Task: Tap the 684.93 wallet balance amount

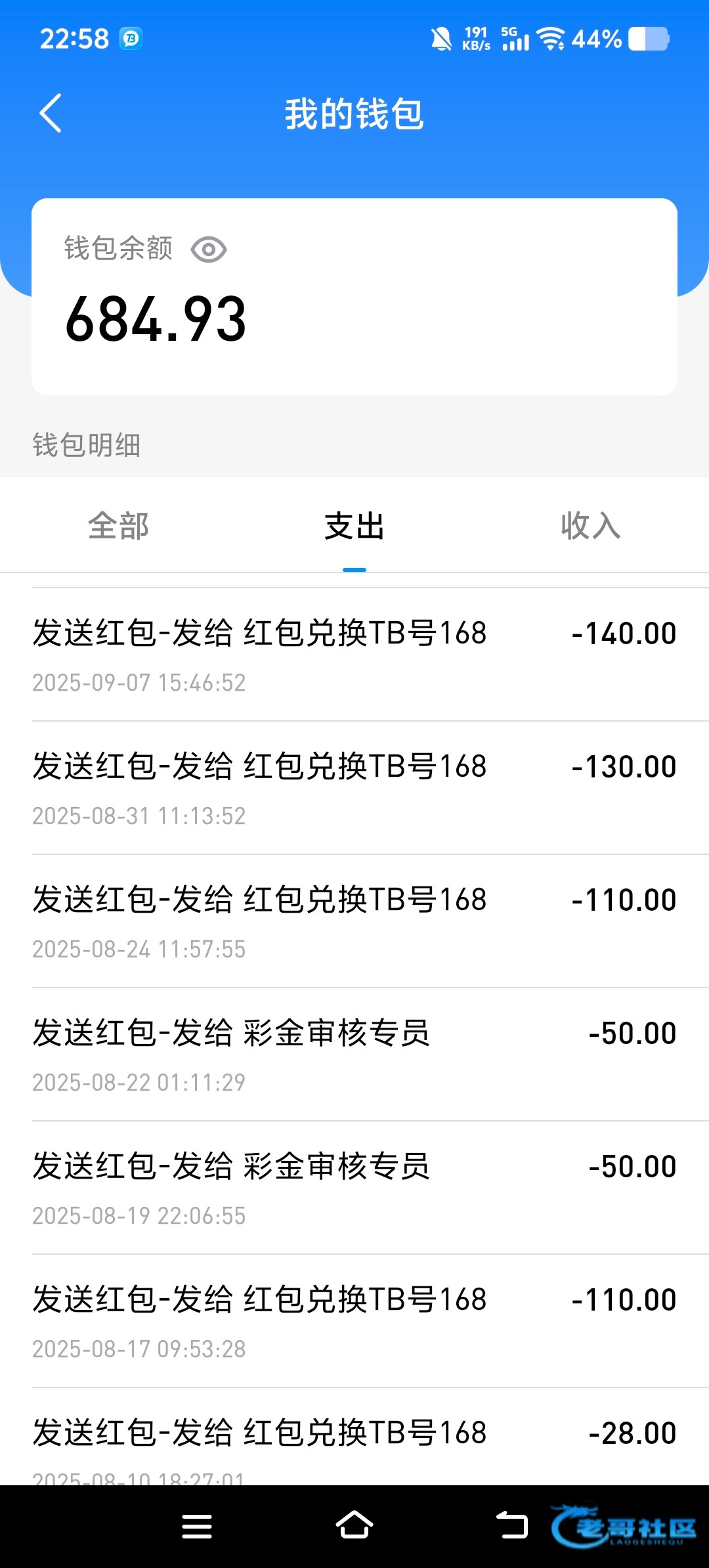Action: pyautogui.click(x=156, y=320)
